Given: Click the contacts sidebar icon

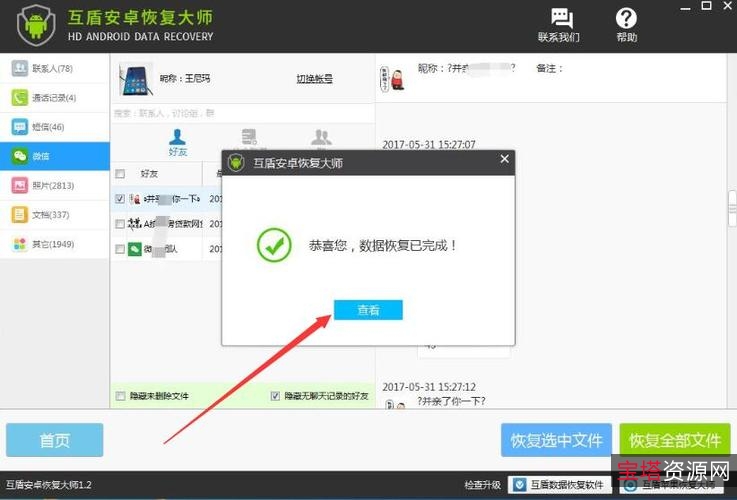Looking at the screenshot, I should click(x=20, y=69).
